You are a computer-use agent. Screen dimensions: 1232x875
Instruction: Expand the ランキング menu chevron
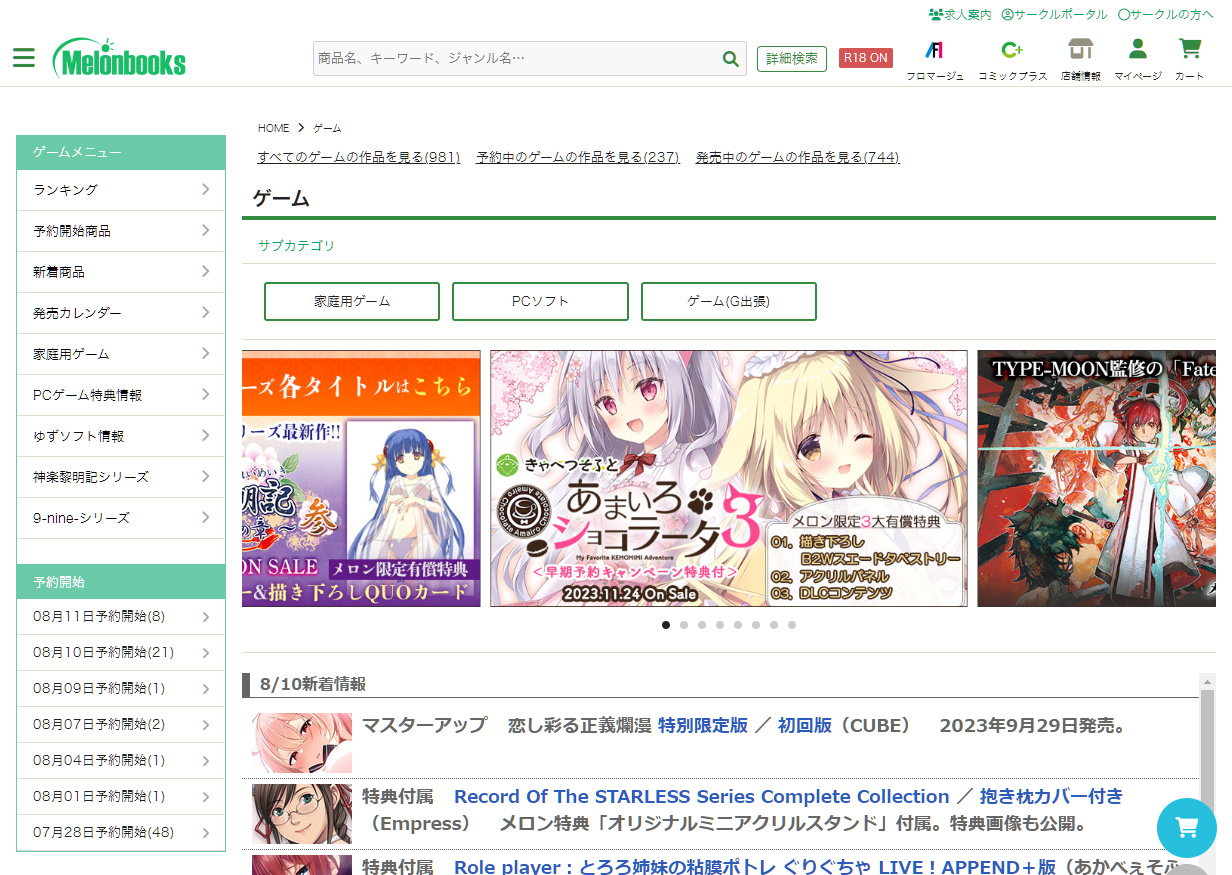point(205,189)
